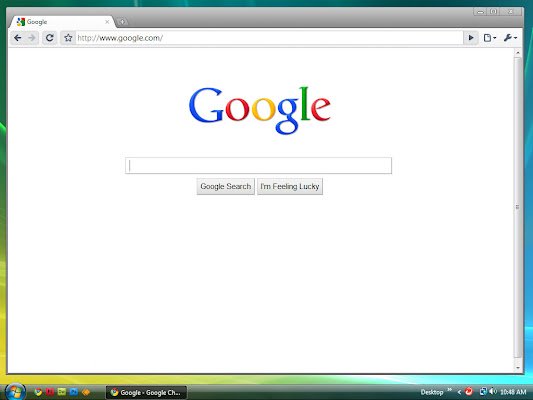Maximize the Chrome window
533x400 pixels.
click(494, 12)
